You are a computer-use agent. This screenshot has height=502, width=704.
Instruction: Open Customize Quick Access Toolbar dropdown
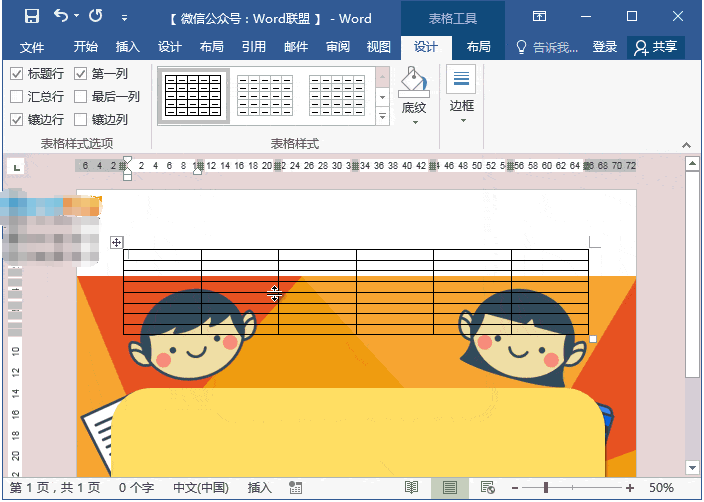coord(124,18)
